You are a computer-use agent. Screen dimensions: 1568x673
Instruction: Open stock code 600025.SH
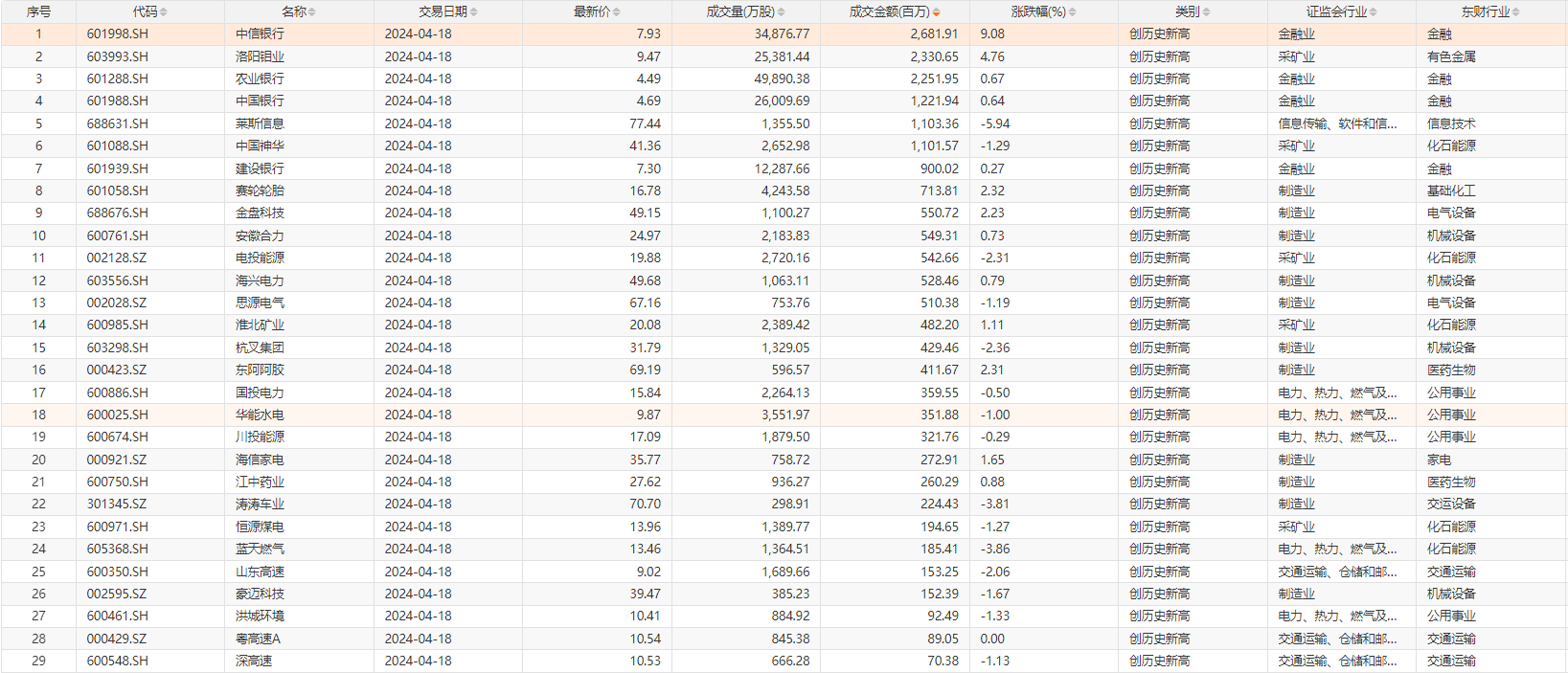[117, 415]
